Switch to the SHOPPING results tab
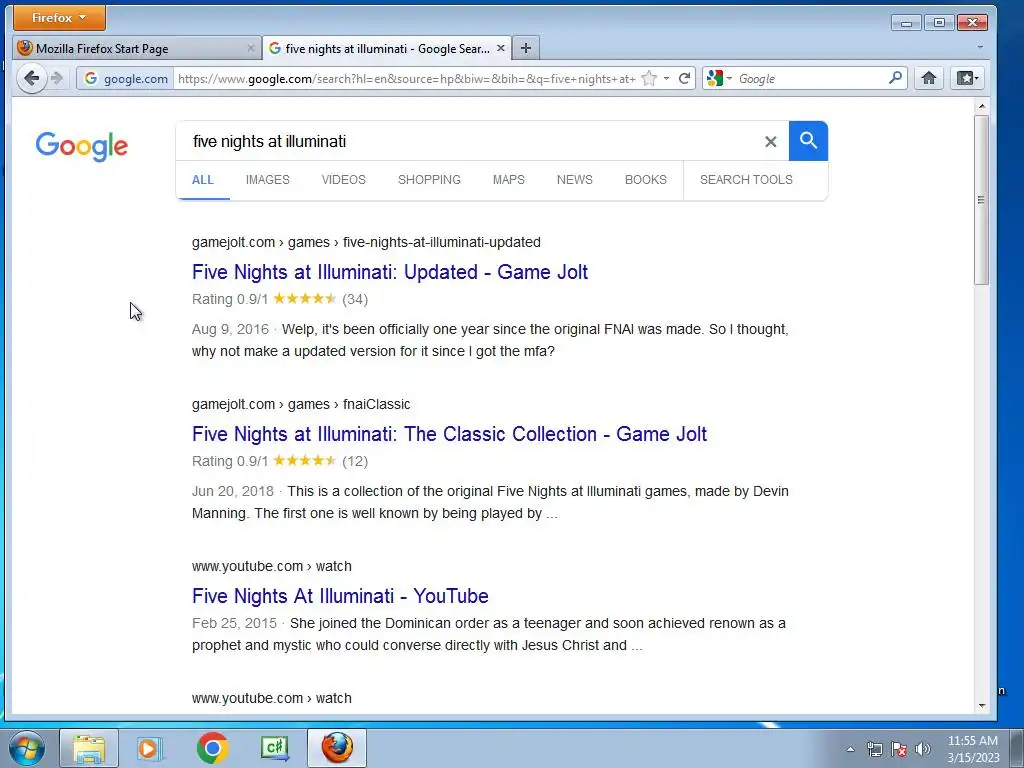 [429, 180]
